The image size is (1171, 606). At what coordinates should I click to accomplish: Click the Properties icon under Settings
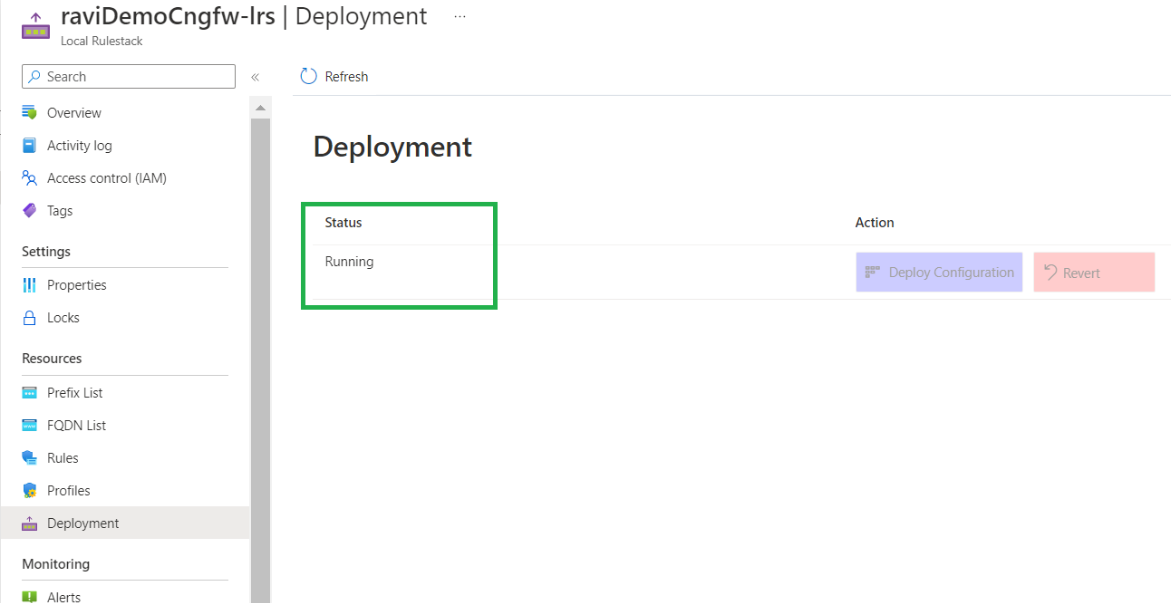tap(29, 285)
